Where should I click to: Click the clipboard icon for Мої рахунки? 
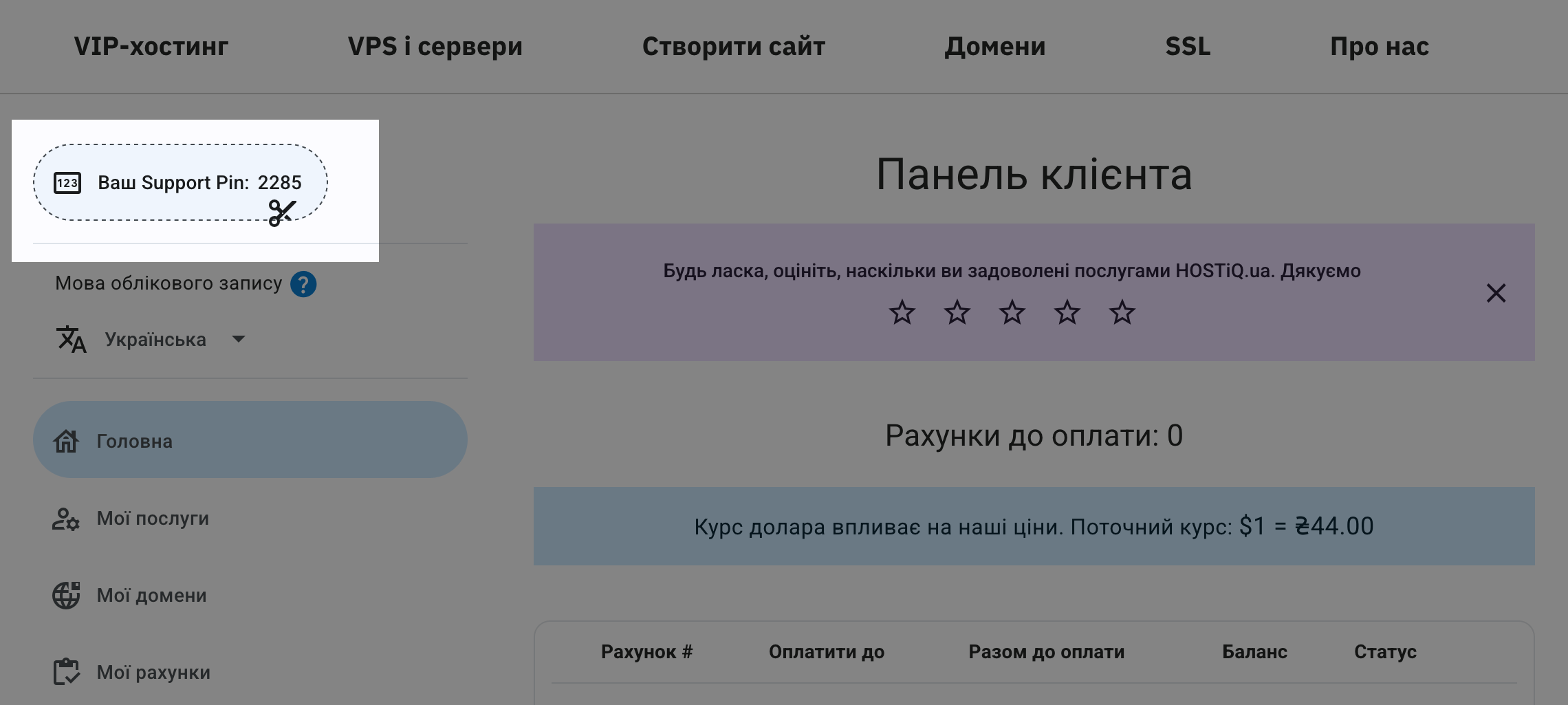(66, 672)
